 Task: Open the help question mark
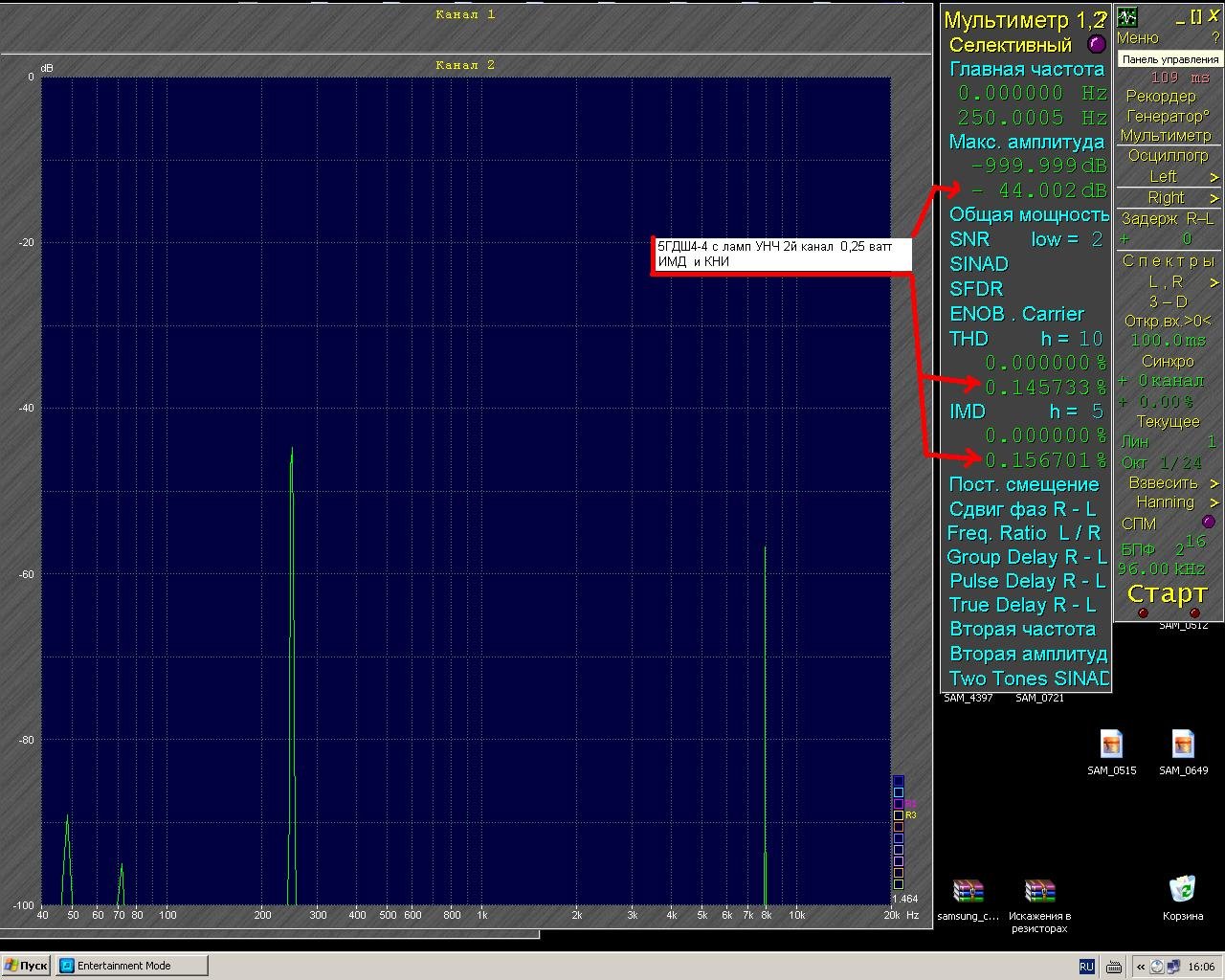click(1215, 38)
